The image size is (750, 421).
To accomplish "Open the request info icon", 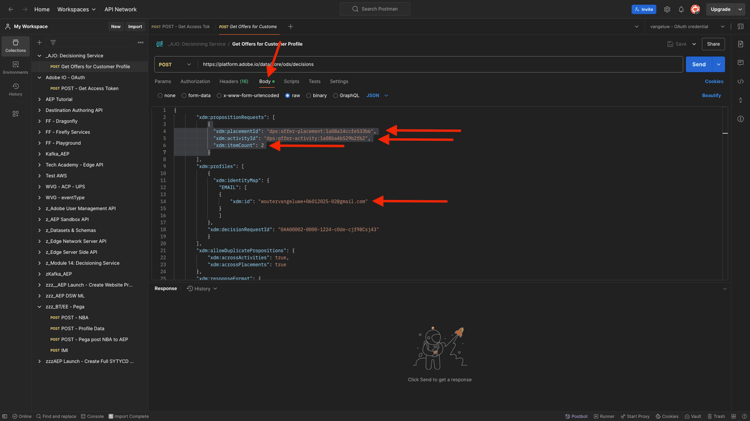I will 740,119.
